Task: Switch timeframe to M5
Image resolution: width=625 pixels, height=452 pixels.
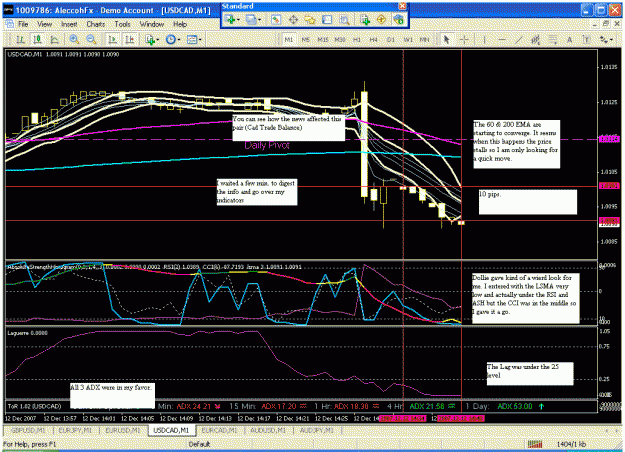Action: click(x=305, y=39)
